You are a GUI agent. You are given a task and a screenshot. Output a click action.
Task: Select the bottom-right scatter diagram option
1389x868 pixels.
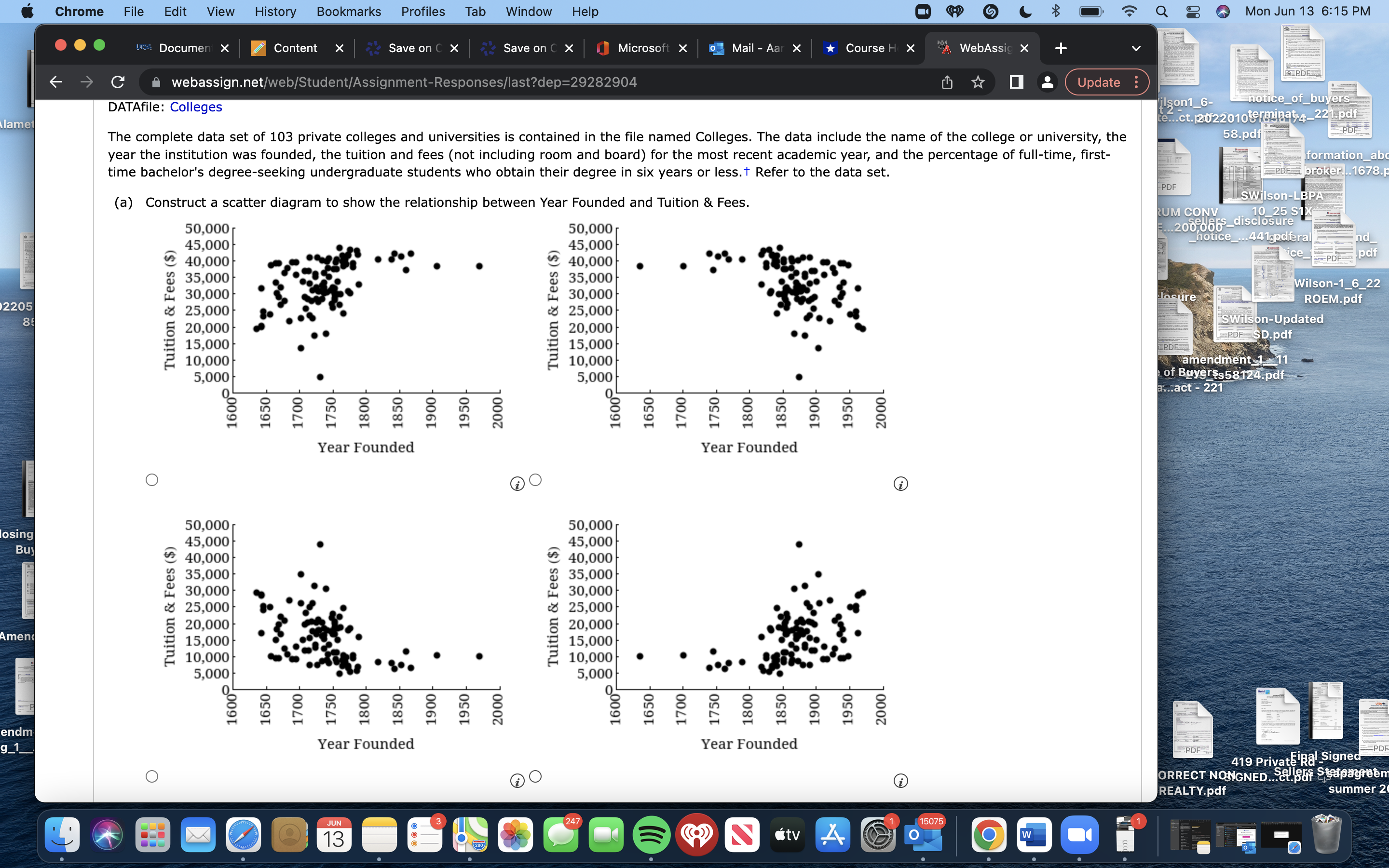point(535,776)
